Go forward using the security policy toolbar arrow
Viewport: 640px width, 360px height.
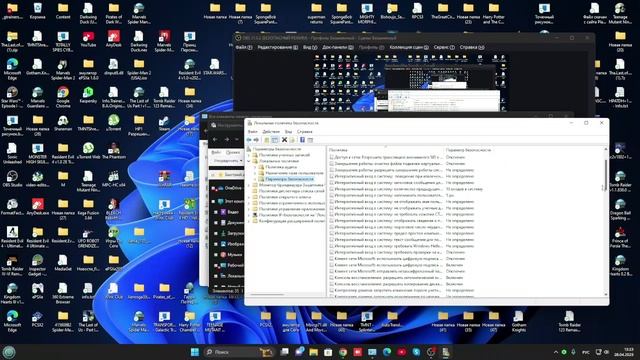pyautogui.click(x=256, y=140)
